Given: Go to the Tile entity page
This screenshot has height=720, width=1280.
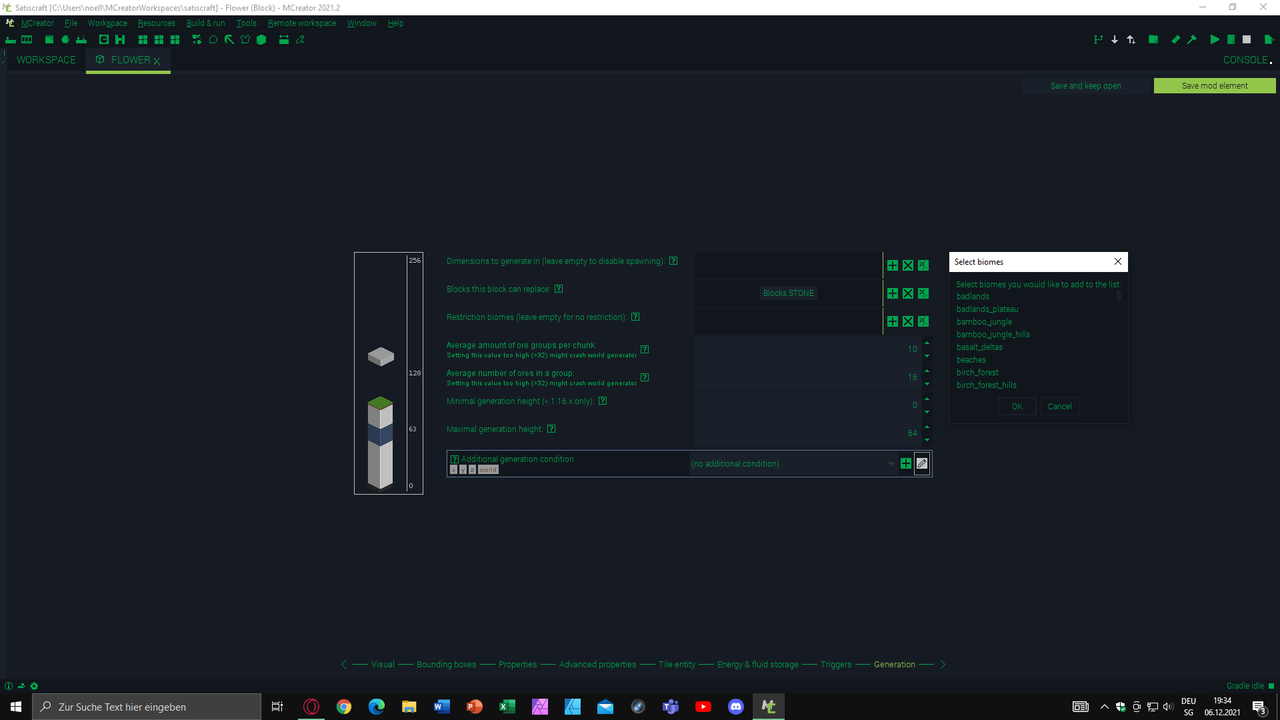Looking at the screenshot, I should tap(677, 664).
